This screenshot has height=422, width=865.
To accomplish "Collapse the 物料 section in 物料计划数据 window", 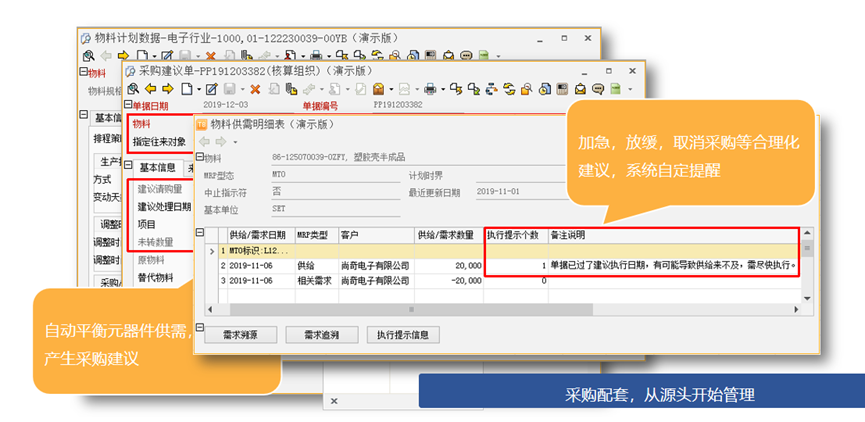I will [x=83, y=71].
